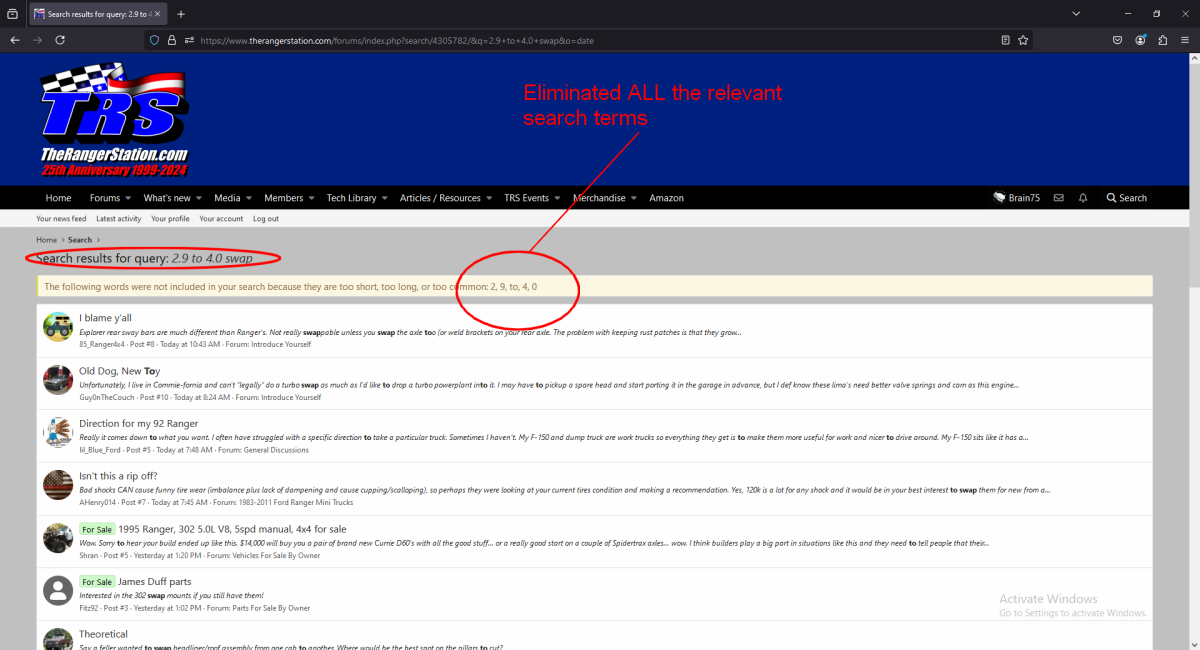Open the Tech Library navigation item
Image resolution: width=1200 pixels, height=650 pixels.
click(352, 198)
